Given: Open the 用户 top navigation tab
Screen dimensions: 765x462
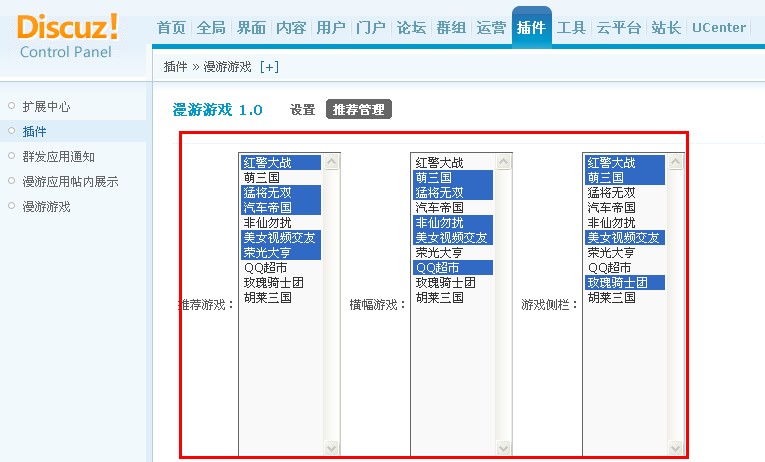Looking at the screenshot, I should (x=331, y=28).
